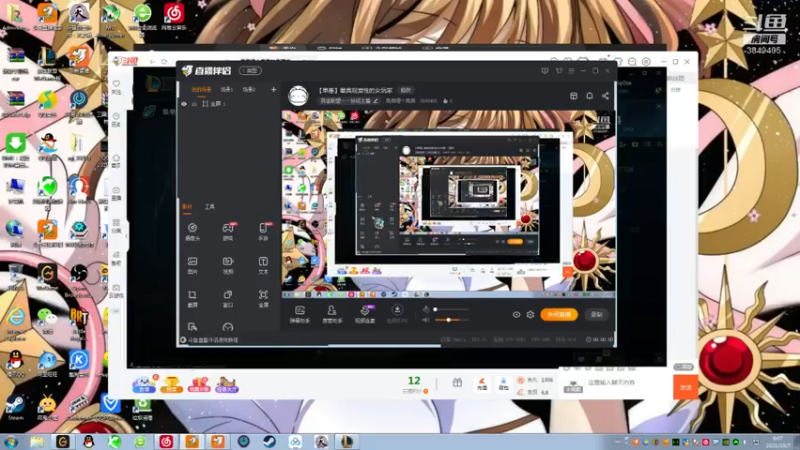This screenshot has height=450, width=800.
Task: Click the Modify title button
Action: point(406,90)
